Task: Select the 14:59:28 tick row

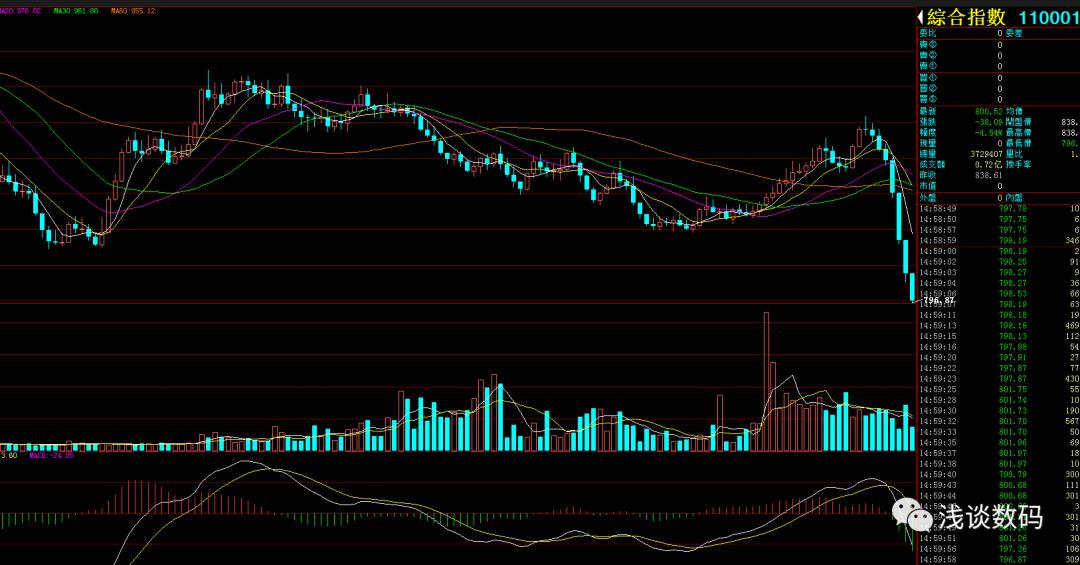Action: (999, 400)
